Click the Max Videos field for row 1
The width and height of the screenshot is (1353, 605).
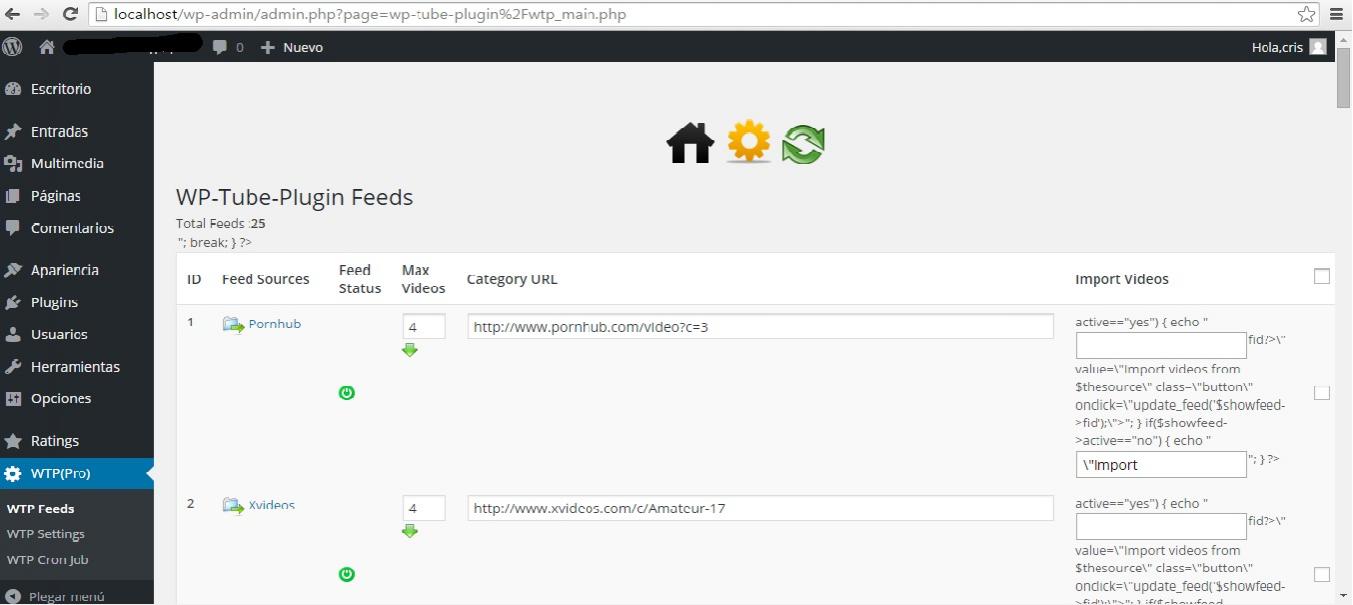click(424, 327)
